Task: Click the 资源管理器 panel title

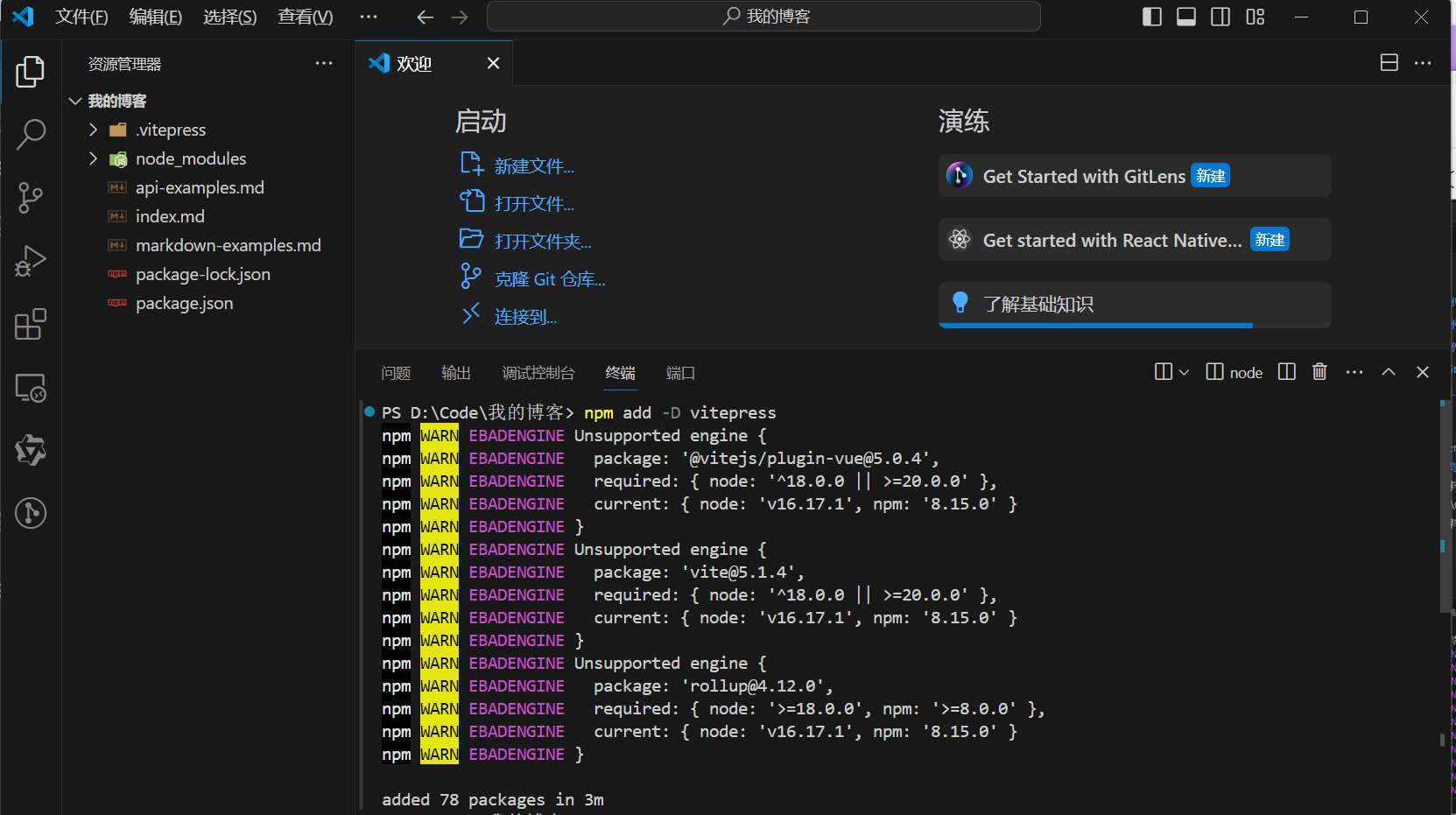Action: point(125,64)
